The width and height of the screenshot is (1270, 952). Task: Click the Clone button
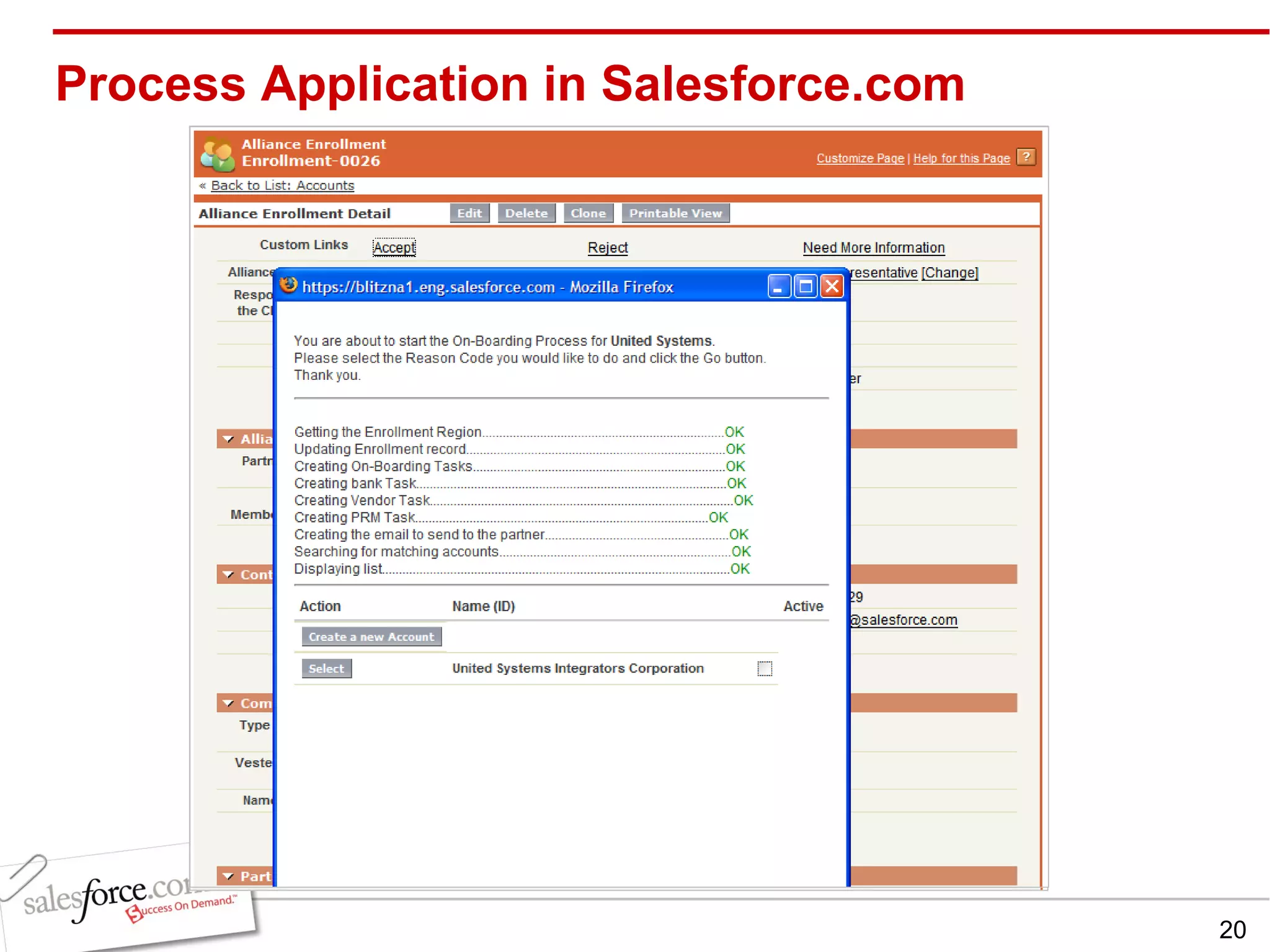click(588, 213)
